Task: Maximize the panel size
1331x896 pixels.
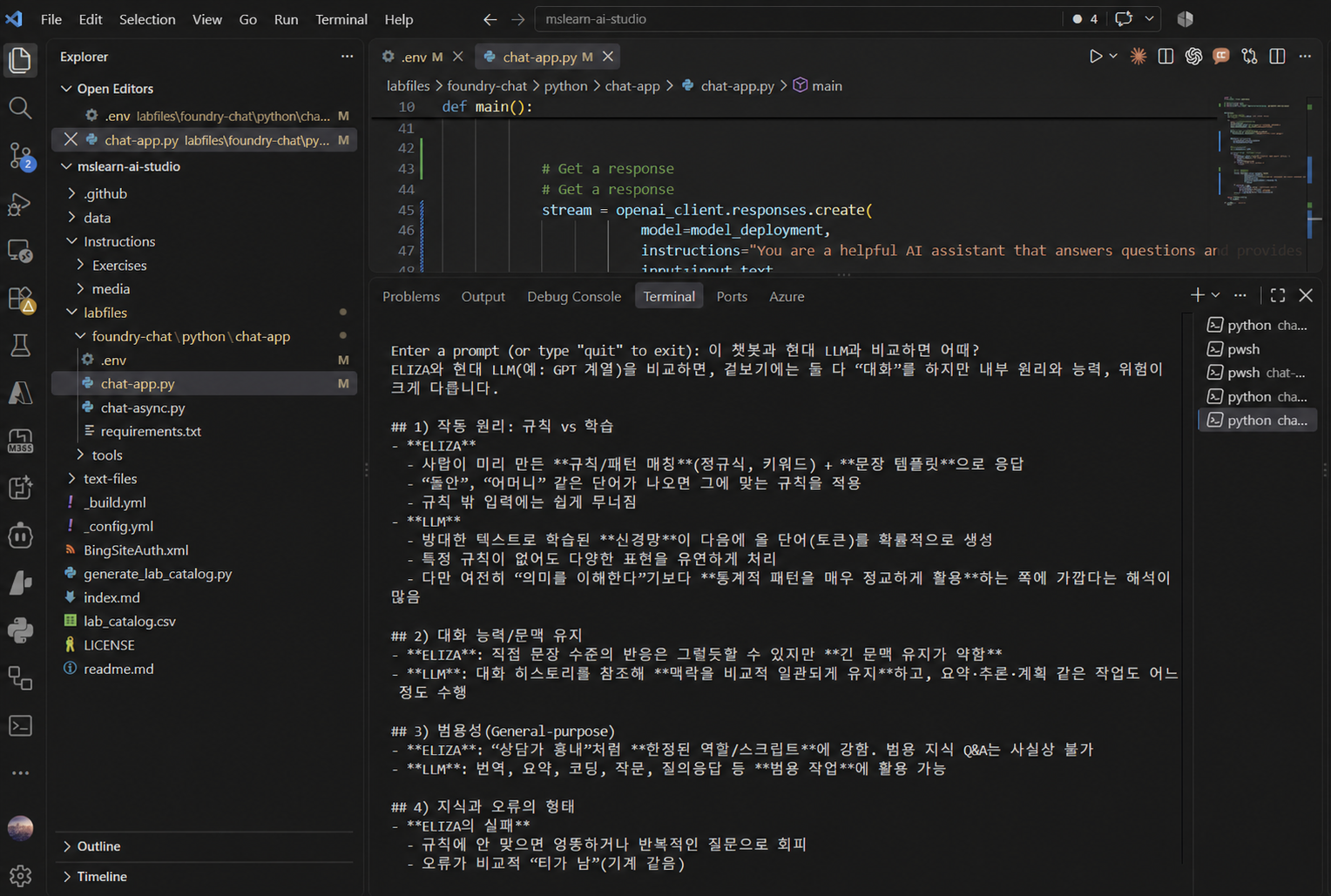Action: 1278,295
